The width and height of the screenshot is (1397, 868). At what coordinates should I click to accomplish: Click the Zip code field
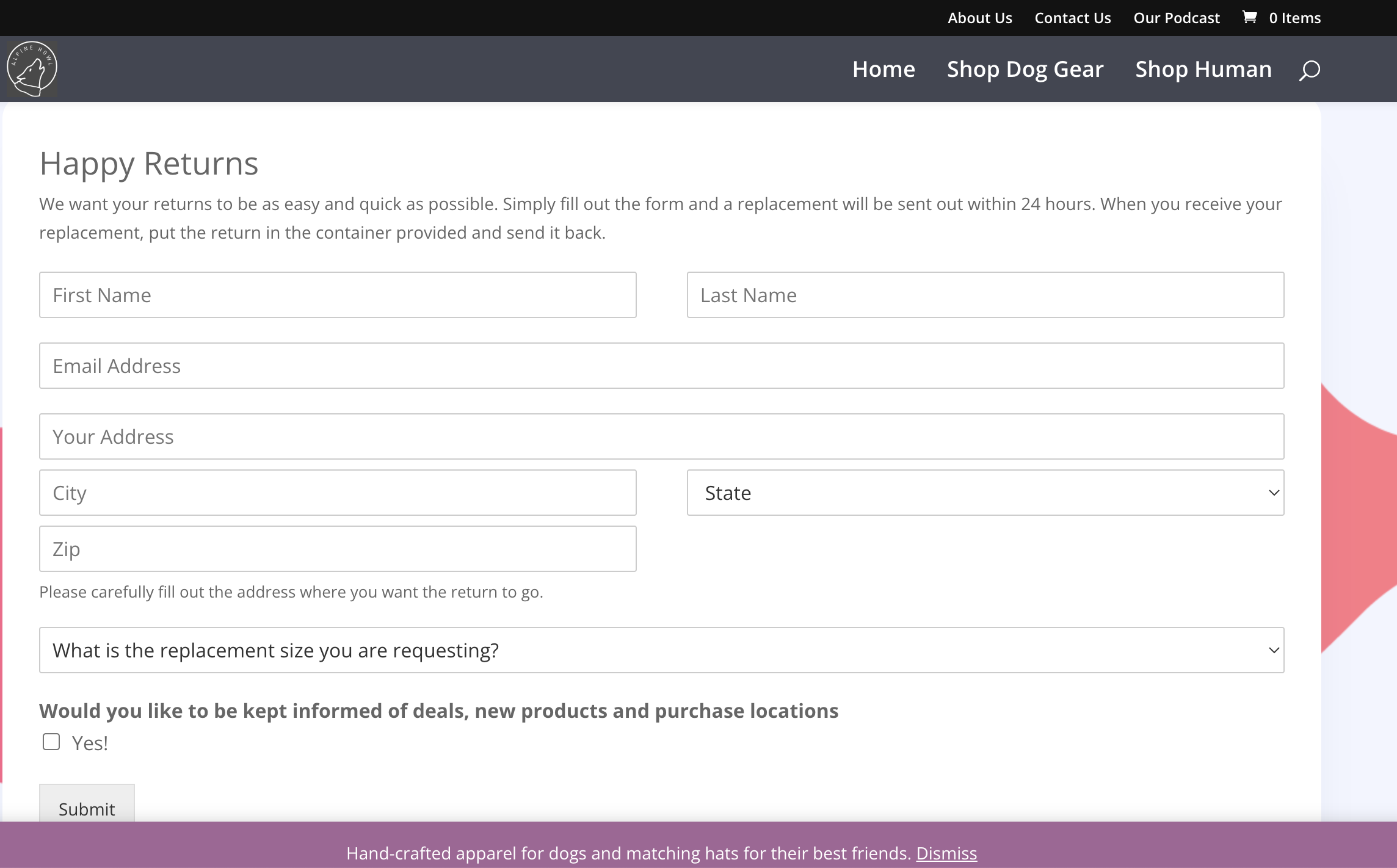pos(337,548)
